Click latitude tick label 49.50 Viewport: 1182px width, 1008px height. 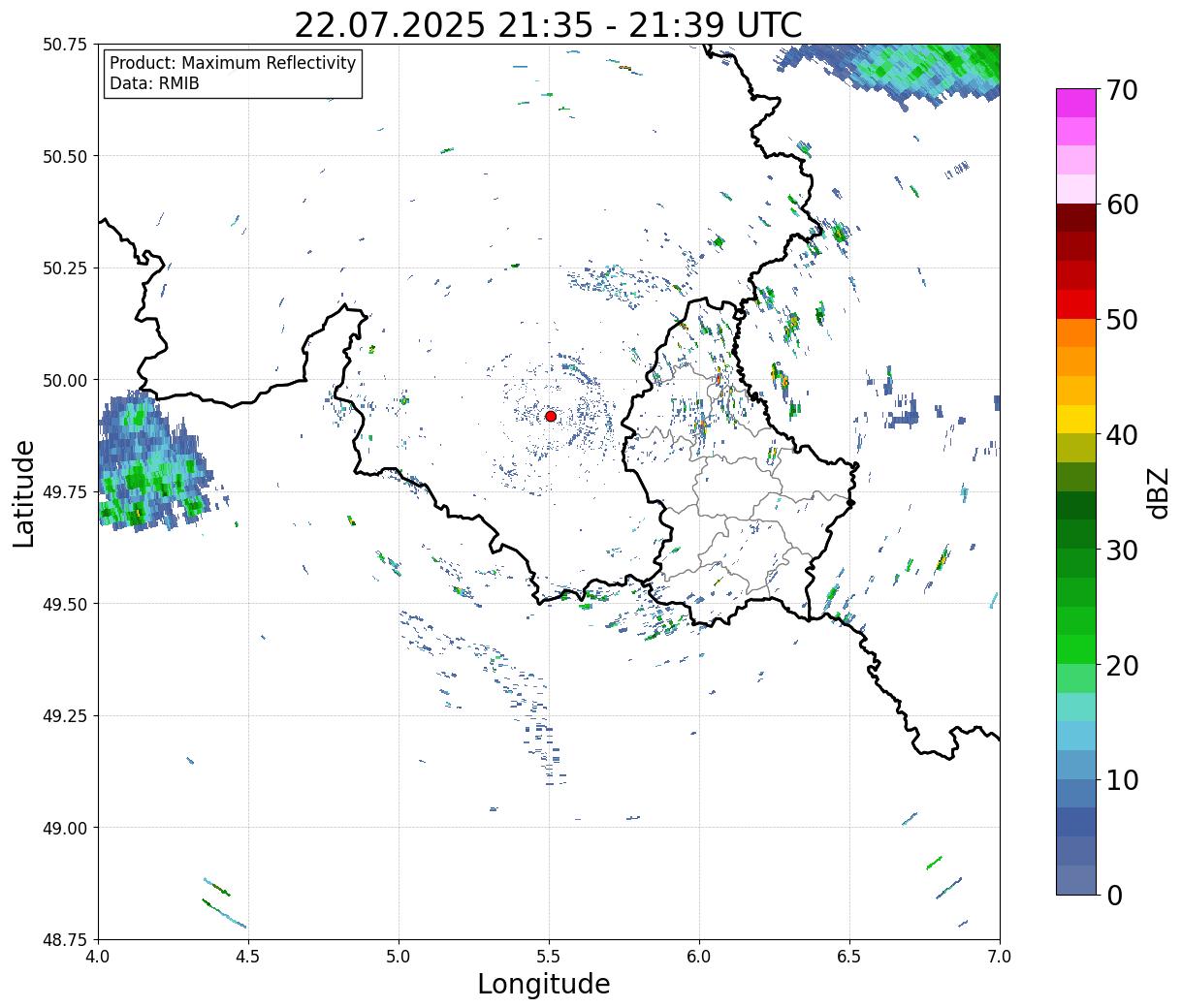click(66, 604)
